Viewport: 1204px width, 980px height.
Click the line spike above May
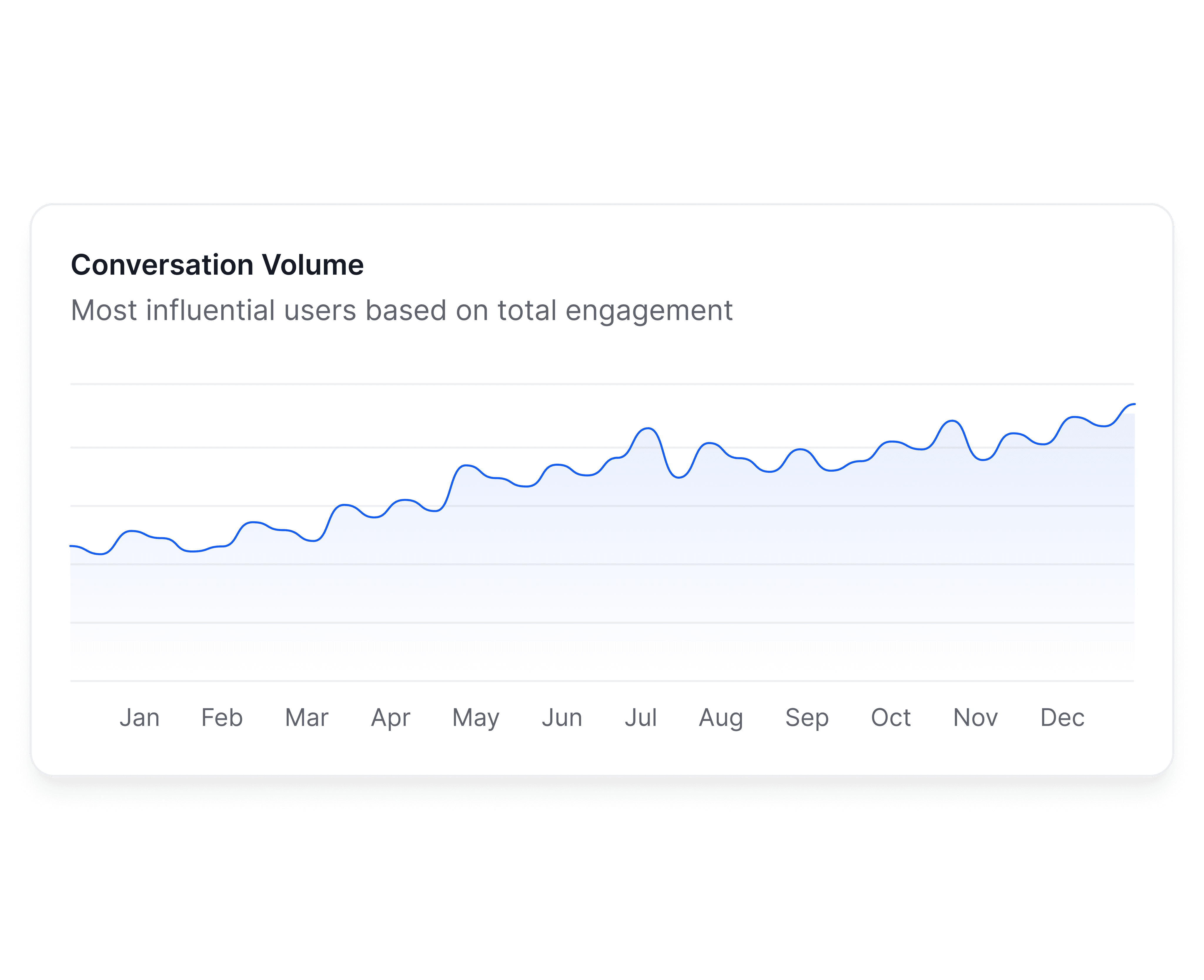pos(466,466)
